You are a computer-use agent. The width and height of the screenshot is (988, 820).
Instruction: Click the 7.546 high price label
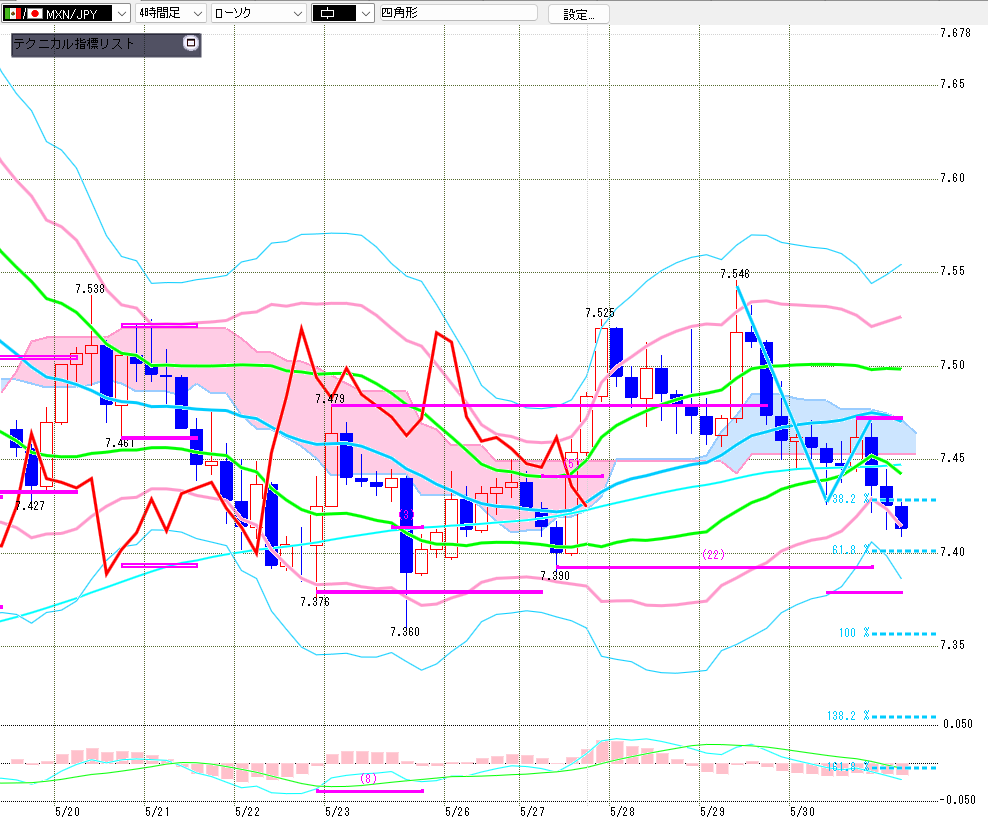735,274
